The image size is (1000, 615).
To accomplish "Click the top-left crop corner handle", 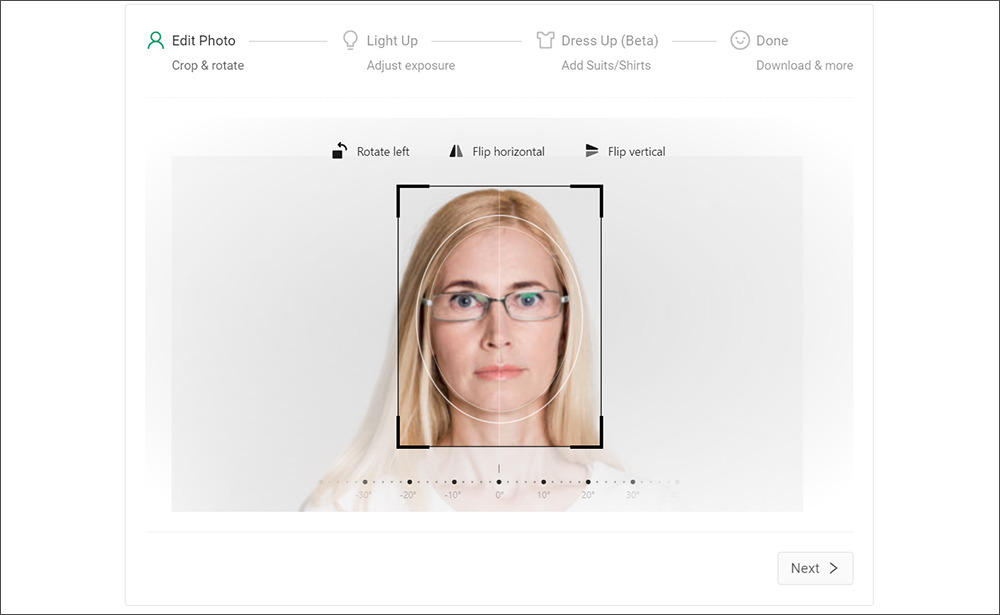I will click(404, 189).
